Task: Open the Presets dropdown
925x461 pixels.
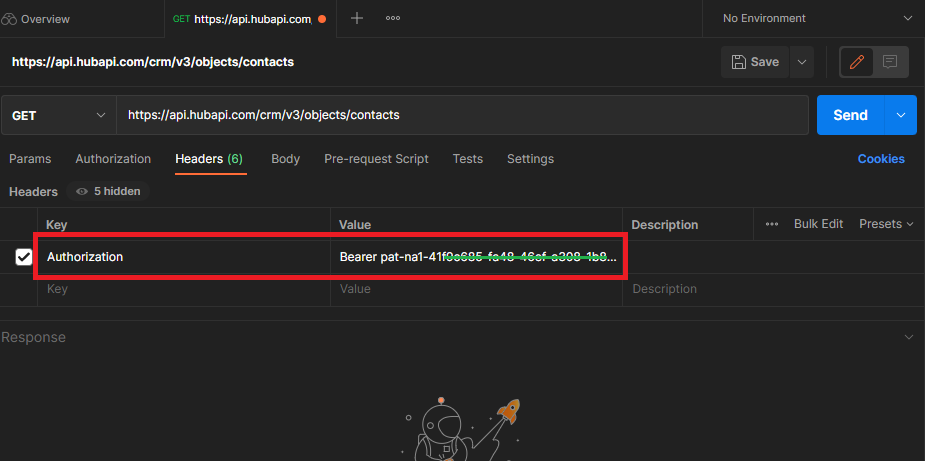Action: pyautogui.click(x=886, y=224)
